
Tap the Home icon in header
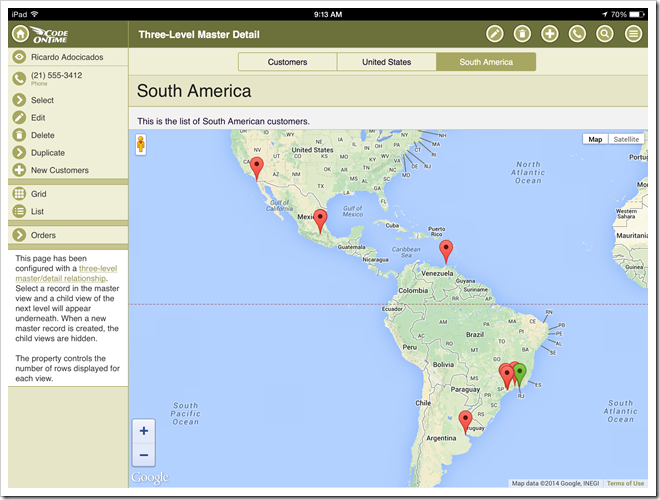pos(20,34)
